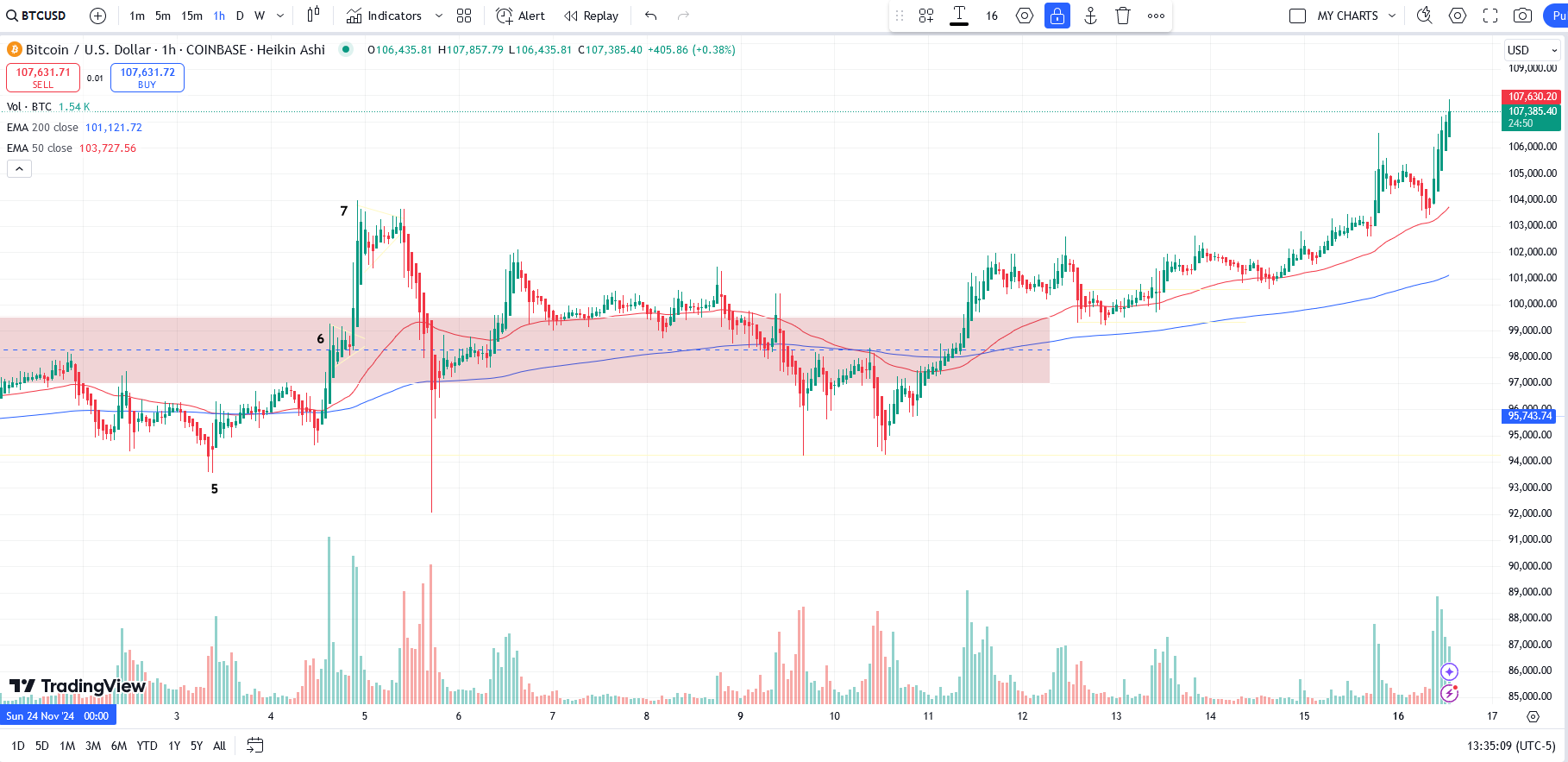The image size is (1568, 762).
Task: Expand the time interval dropdown arrow
Action: point(280,16)
